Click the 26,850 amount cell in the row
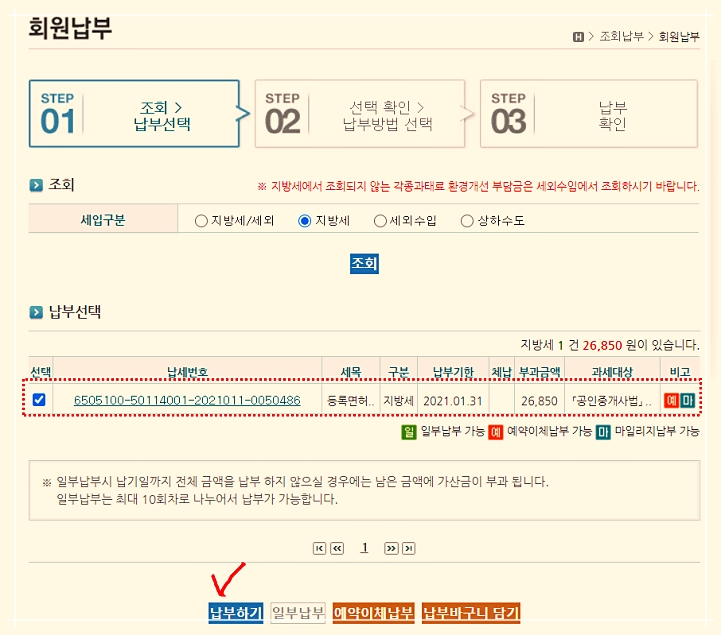Viewport: 721px width, 635px height. point(539,401)
